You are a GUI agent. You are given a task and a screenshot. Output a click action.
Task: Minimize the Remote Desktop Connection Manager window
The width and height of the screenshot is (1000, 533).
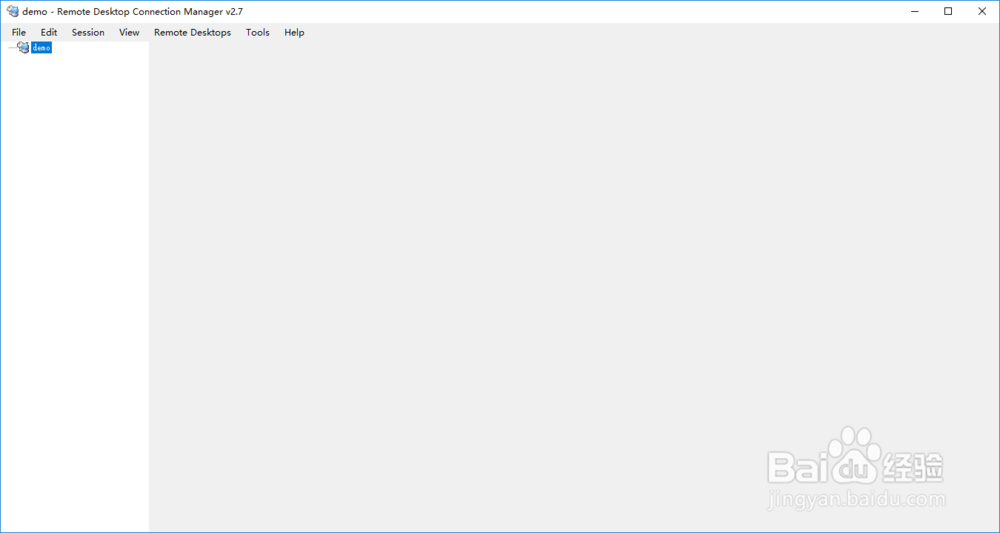(x=915, y=11)
